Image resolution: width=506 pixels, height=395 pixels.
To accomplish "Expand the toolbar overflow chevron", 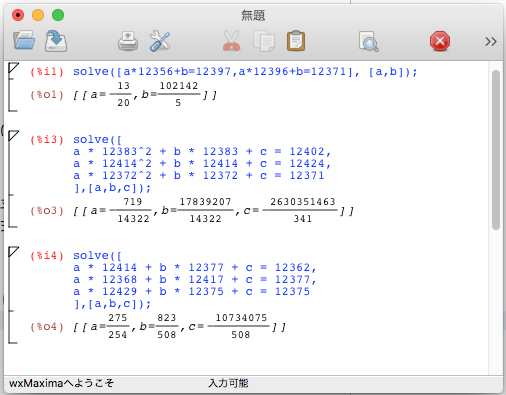I will [x=491, y=42].
